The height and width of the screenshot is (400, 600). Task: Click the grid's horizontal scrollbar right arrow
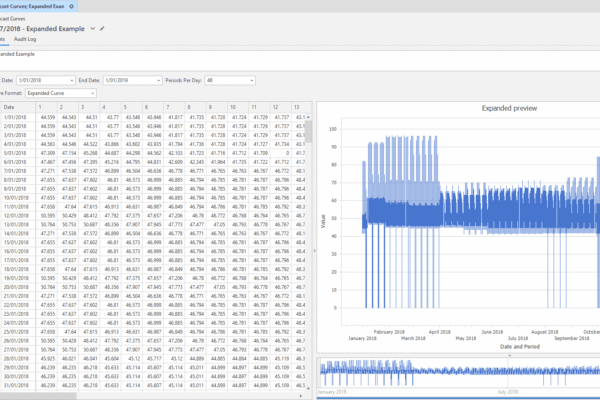[301, 396]
